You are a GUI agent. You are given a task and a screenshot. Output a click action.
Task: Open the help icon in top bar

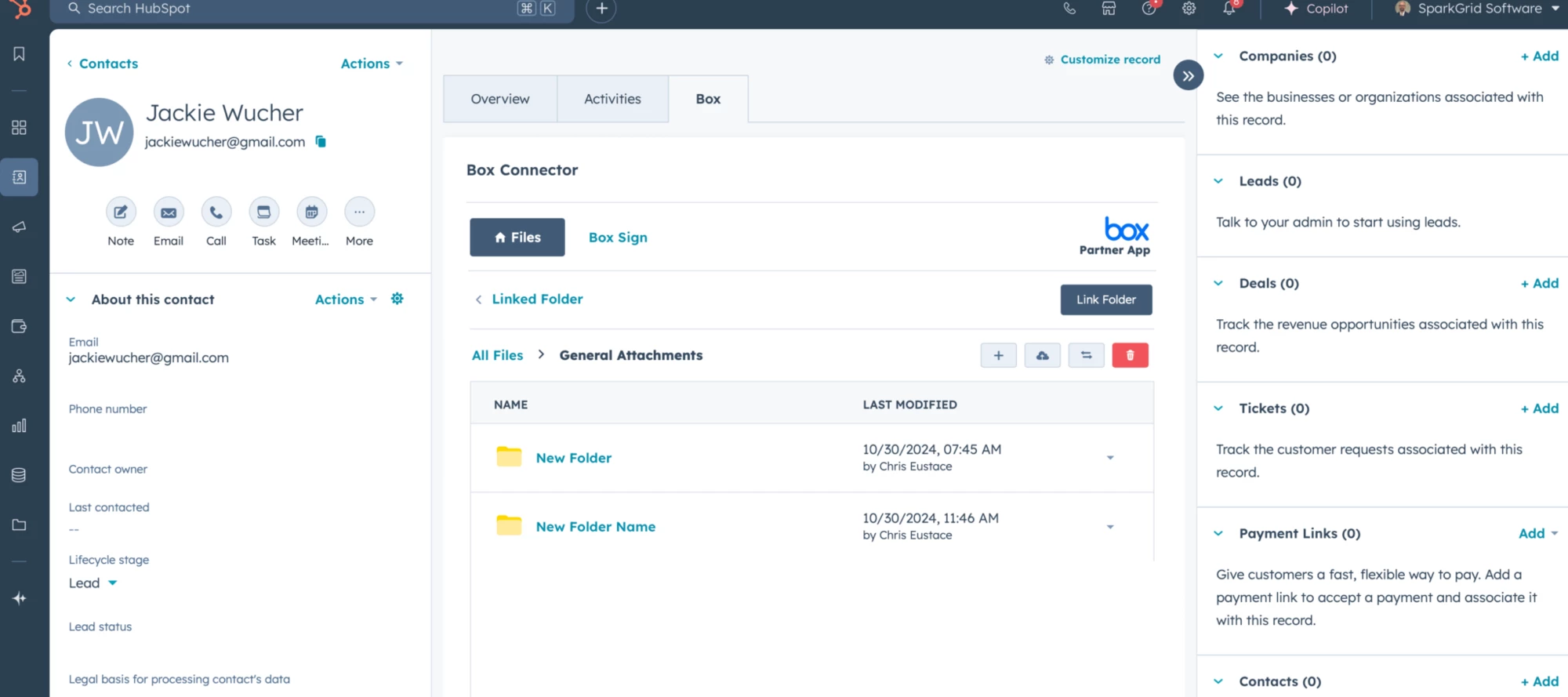[x=1149, y=9]
